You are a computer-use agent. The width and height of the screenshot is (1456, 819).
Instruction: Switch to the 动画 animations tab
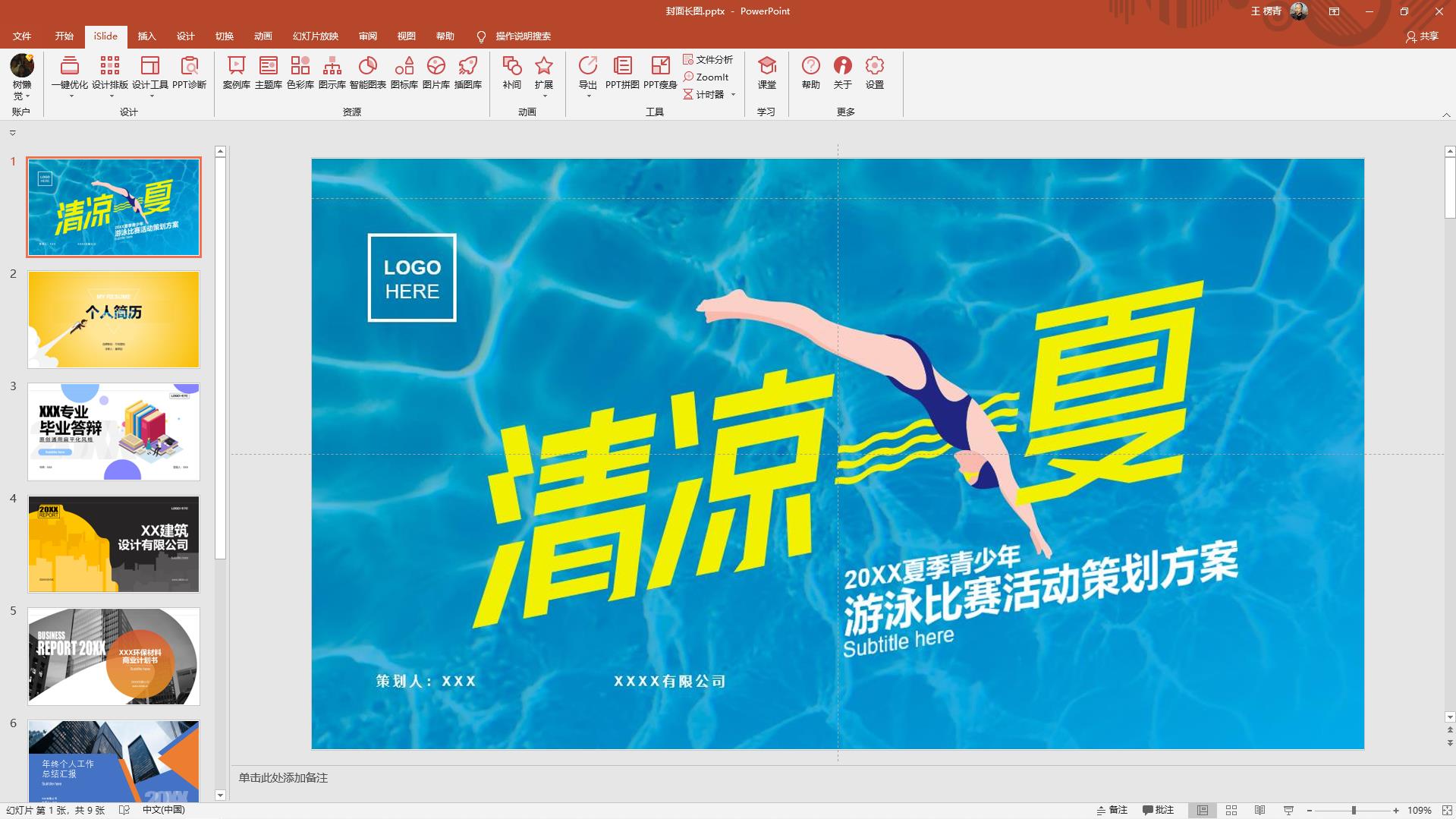tap(263, 36)
